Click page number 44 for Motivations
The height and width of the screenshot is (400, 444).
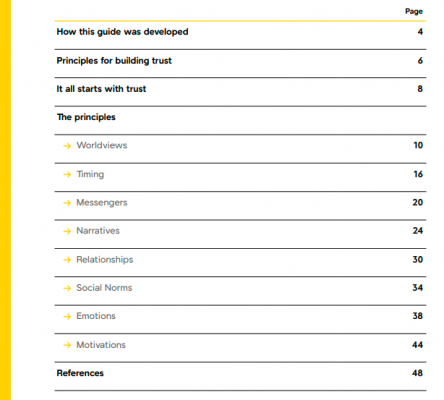coord(417,345)
